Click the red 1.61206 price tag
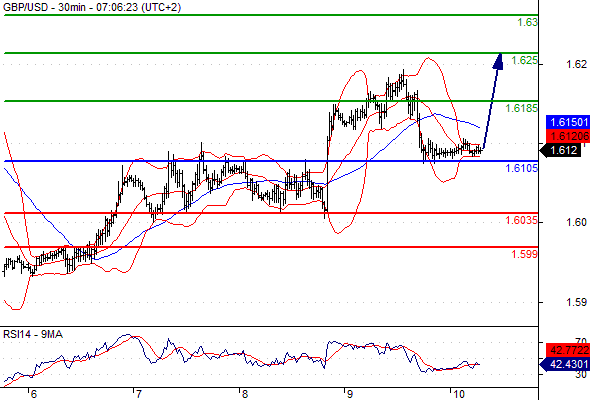Viewport: 590px width, 400px height. tap(568, 136)
